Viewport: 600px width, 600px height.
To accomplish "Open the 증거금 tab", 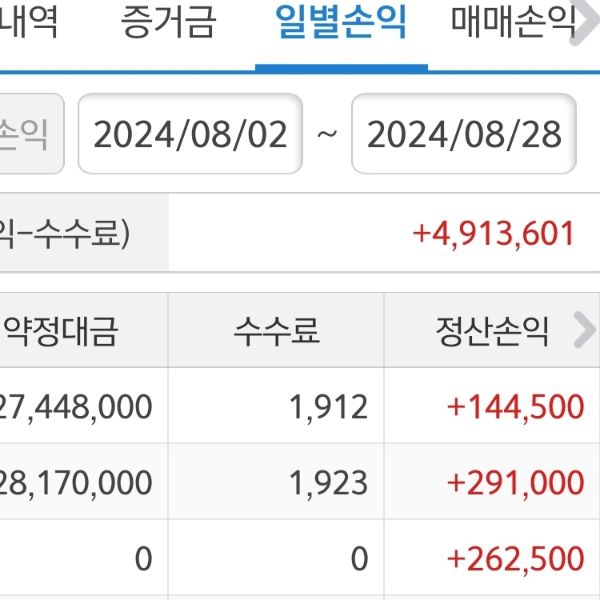I will pos(168,24).
